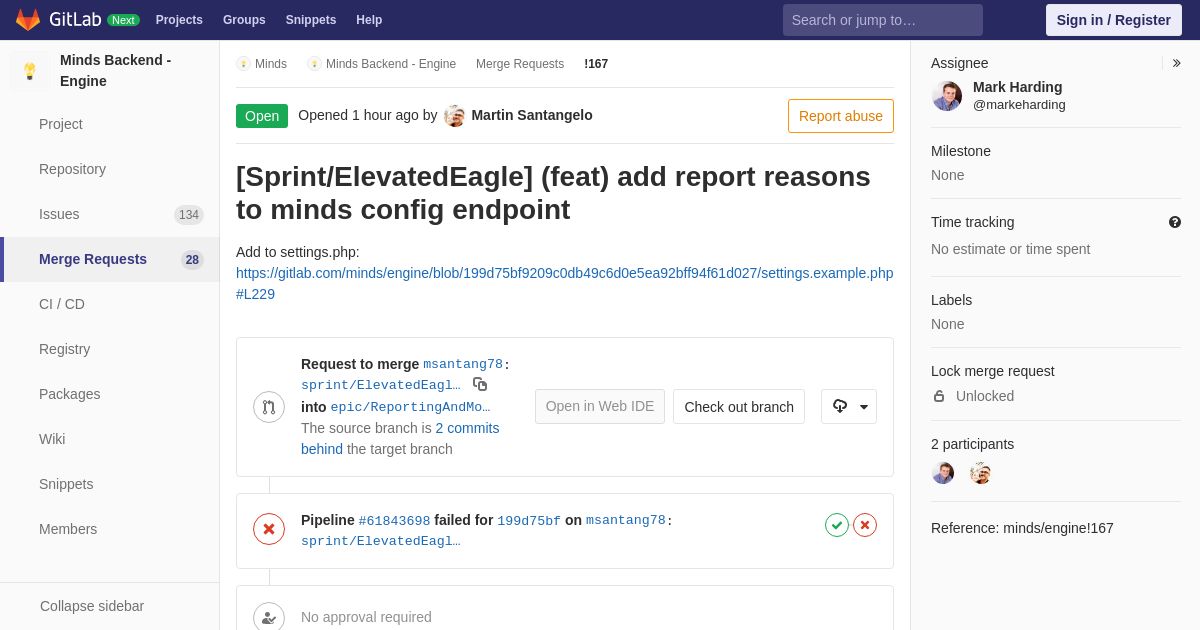
Task: Click Sign in / Register button
Action: point(1114,20)
